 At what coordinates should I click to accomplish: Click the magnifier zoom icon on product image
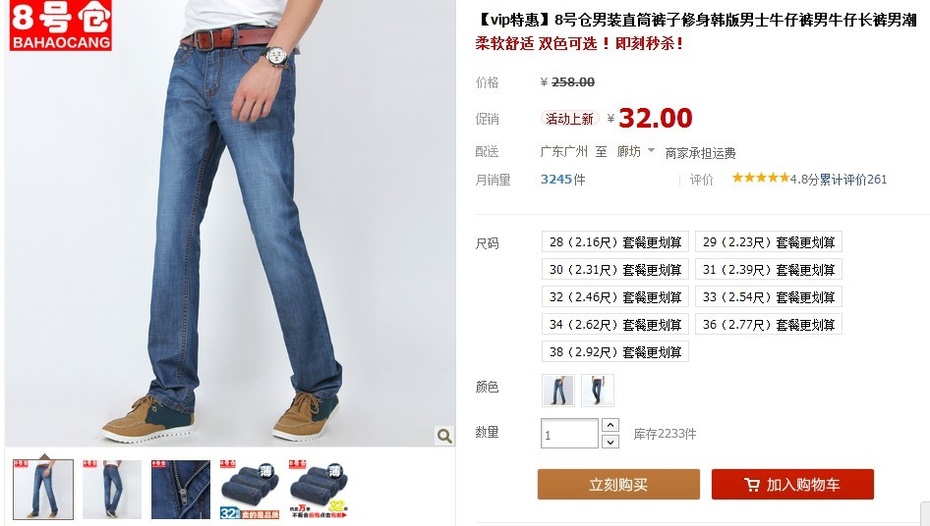444,436
